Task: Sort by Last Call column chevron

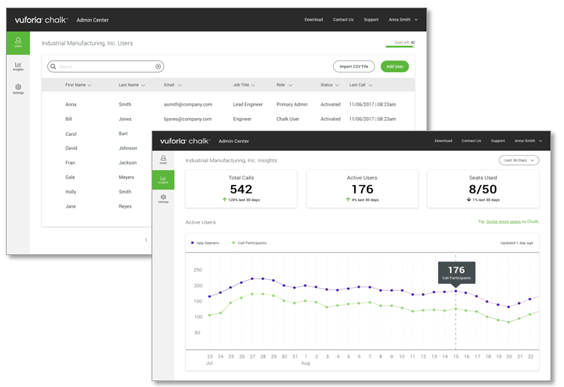Action: 370,85
